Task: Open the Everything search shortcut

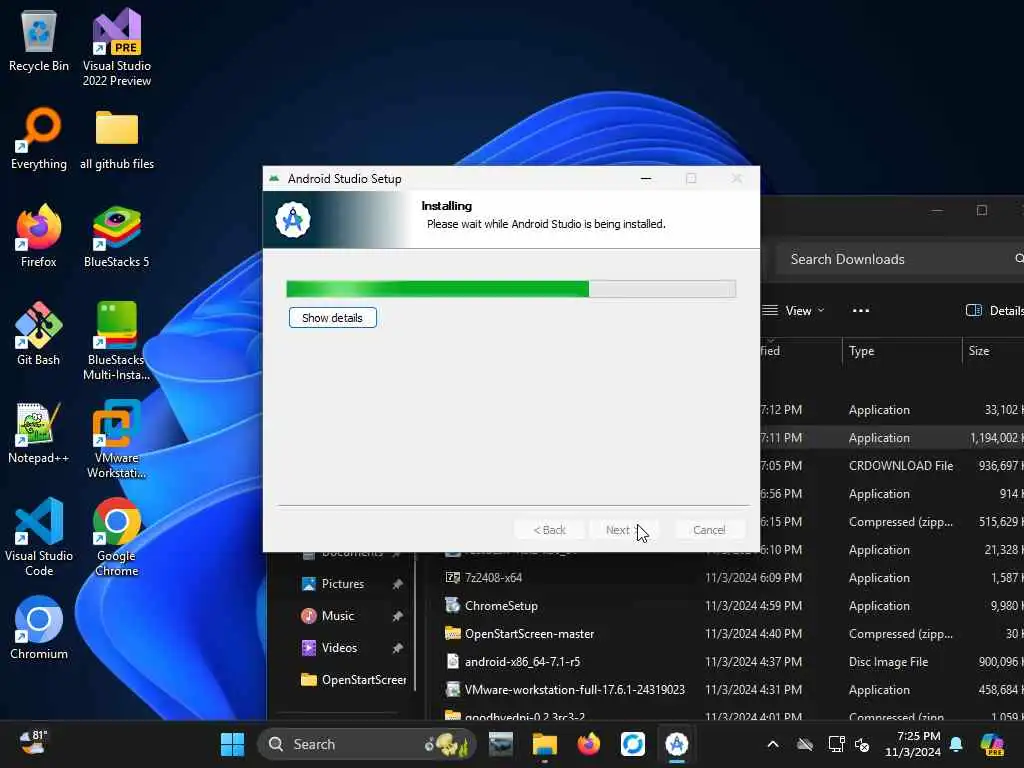Action: pyautogui.click(x=39, y=139)
